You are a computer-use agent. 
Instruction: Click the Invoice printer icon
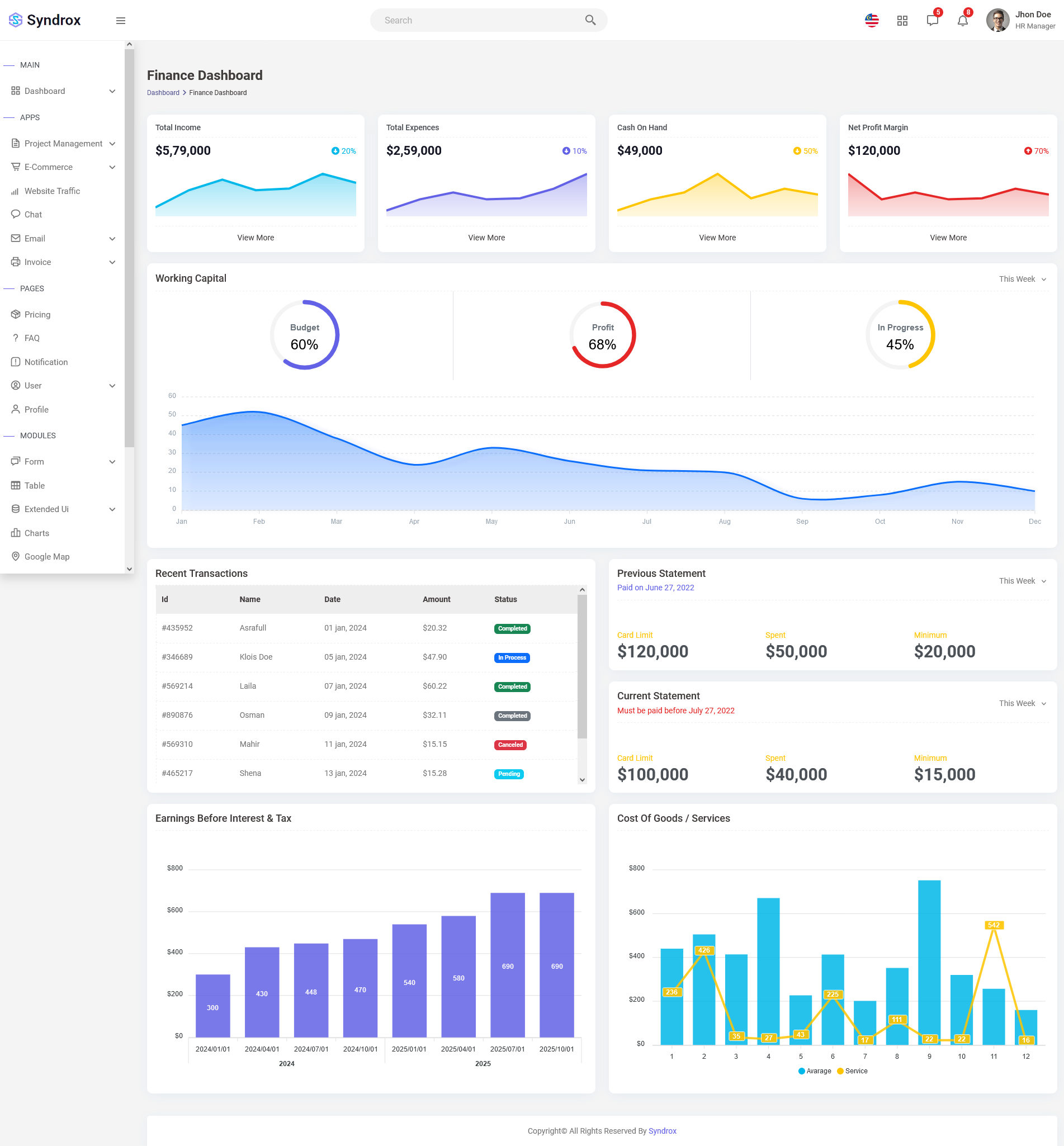coord(16,262)
